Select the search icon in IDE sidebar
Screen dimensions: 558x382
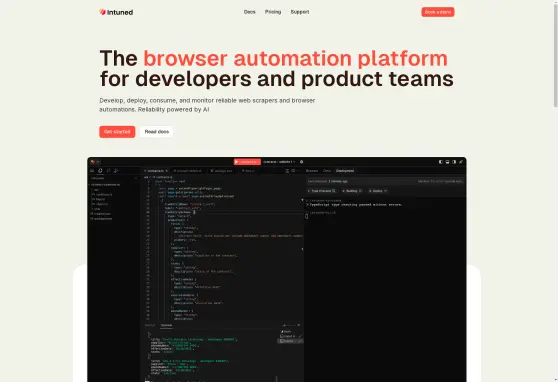(x=116, y=171)
